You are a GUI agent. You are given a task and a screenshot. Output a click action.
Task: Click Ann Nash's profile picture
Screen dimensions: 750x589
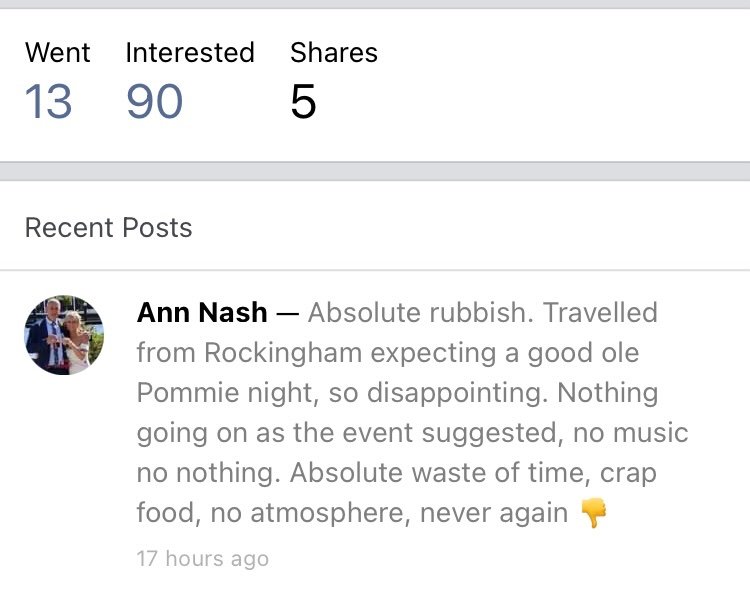point(64,335)
